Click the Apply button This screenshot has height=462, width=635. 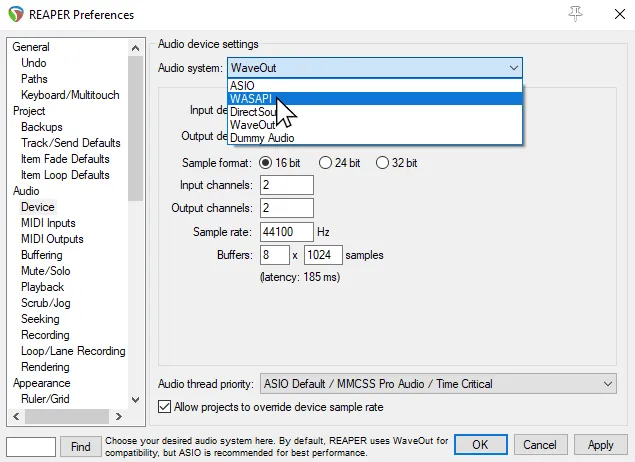click(x=601, y=445)
